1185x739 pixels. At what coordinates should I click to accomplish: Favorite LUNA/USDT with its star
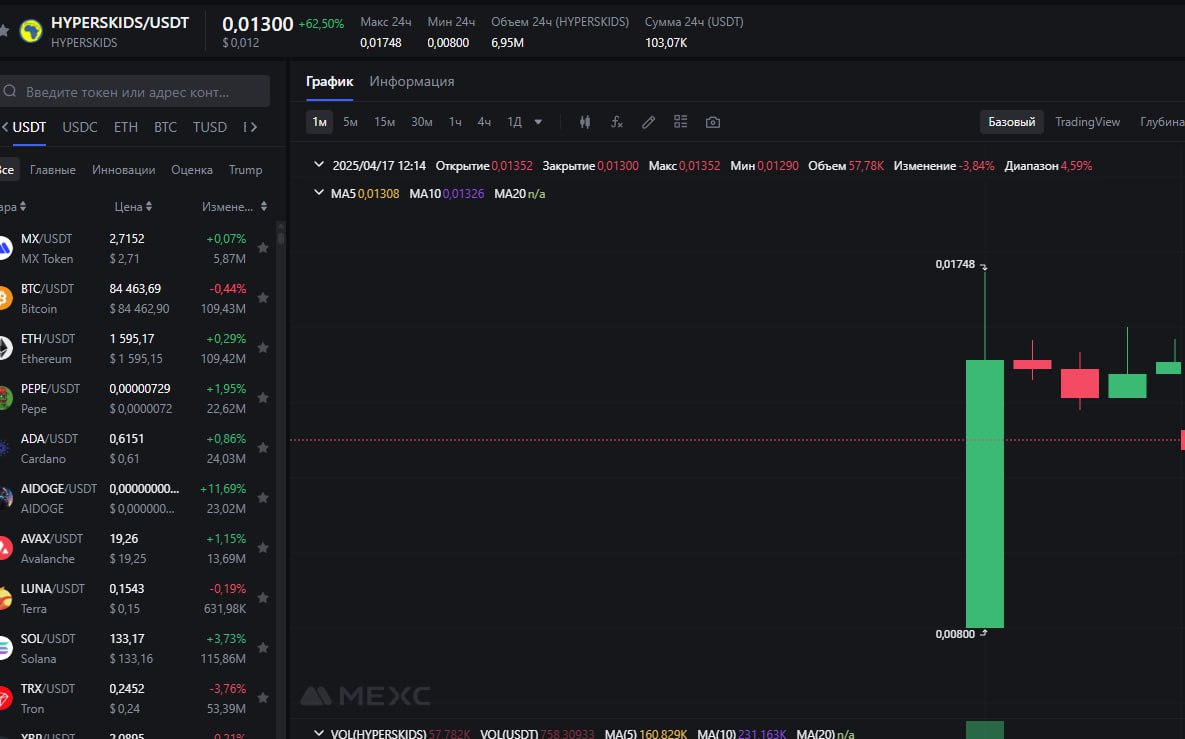(263, 598)
